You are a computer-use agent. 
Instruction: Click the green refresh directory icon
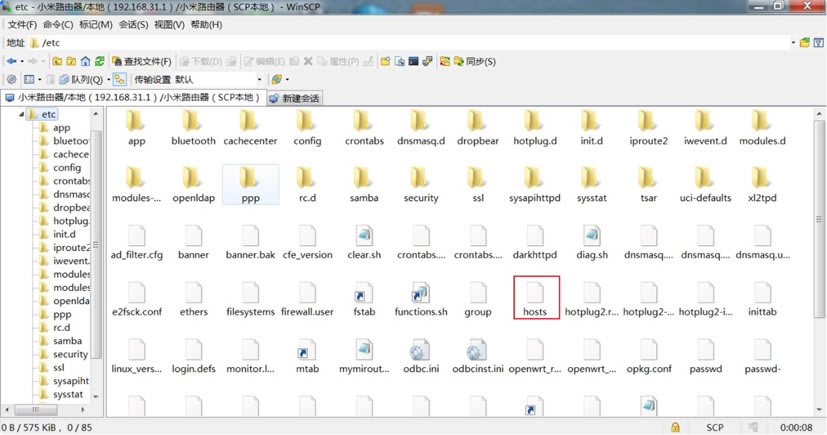[x=99, y=61]
